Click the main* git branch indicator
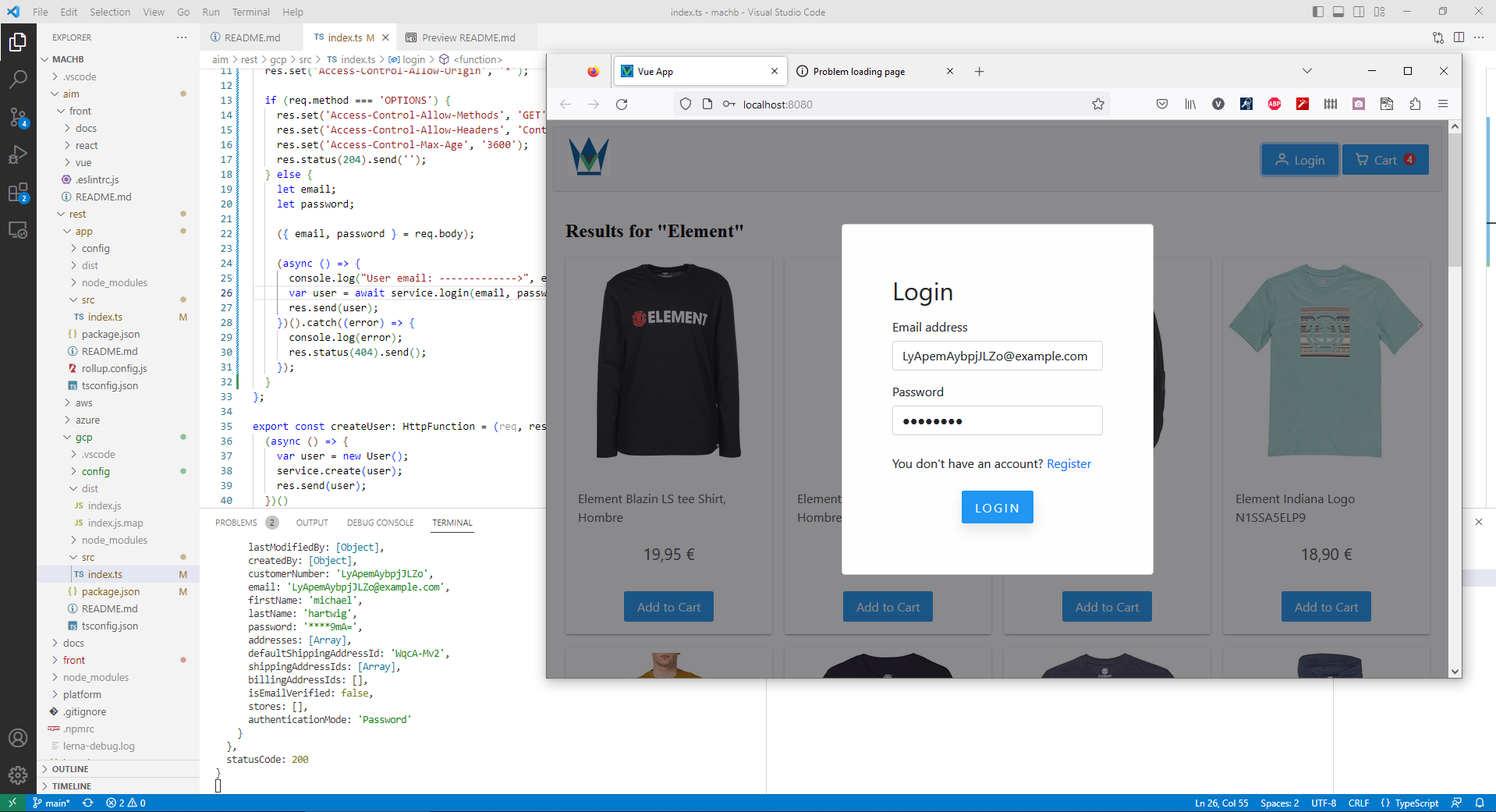Image resolution: width=1496 pixels, height=812 pixels. point(51,803)
